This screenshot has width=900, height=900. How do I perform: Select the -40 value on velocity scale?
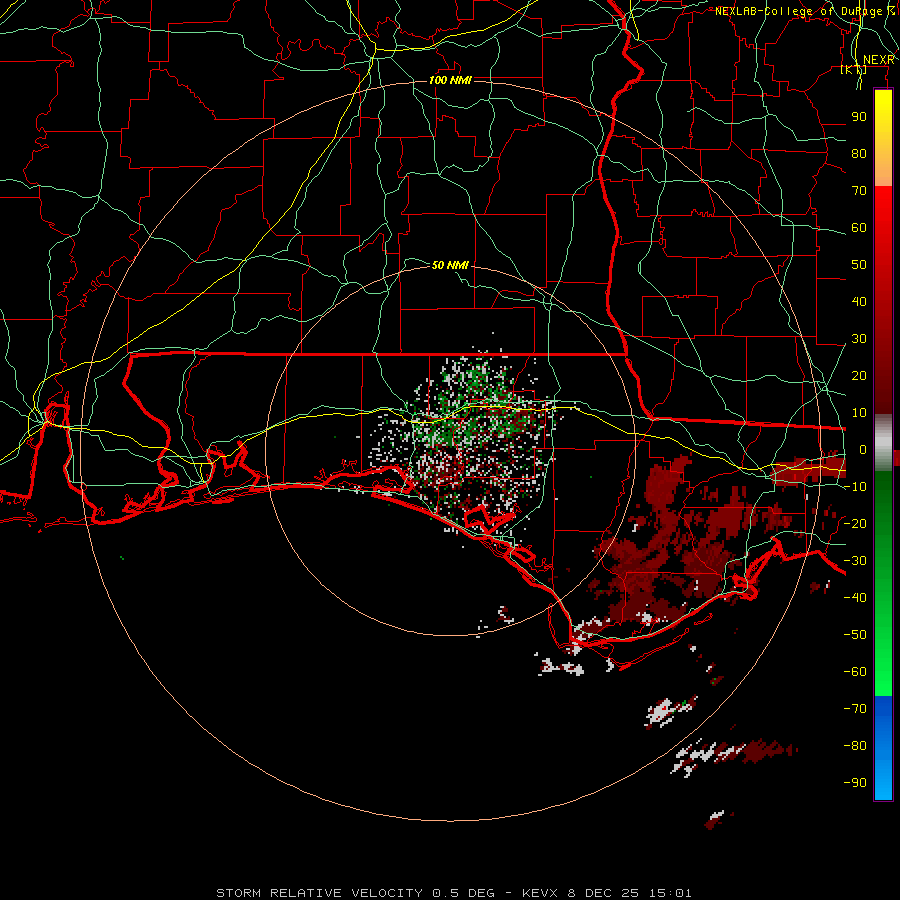[855, 598]
